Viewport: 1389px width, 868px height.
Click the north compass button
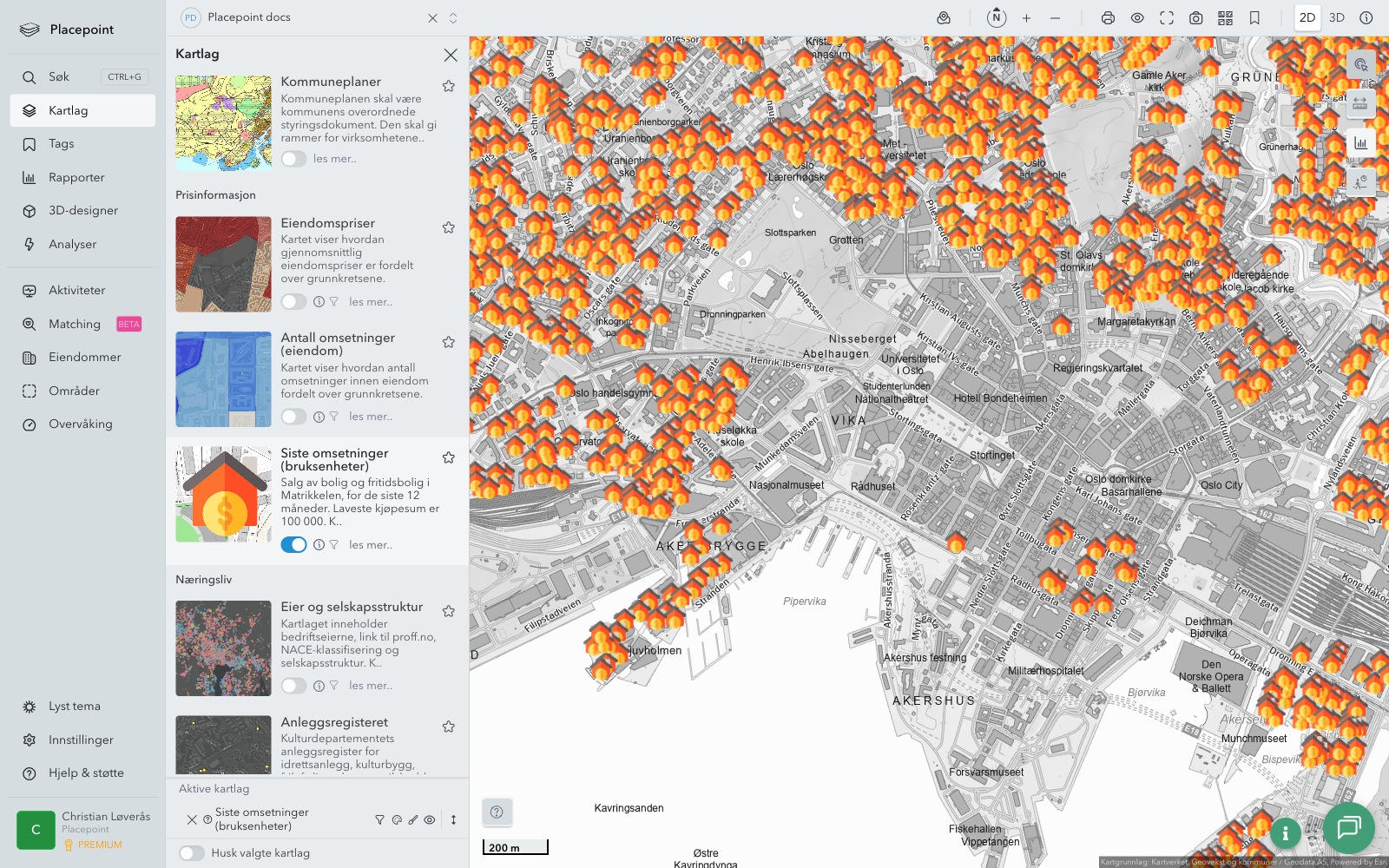pyautogui.click(x=997, y=17)
